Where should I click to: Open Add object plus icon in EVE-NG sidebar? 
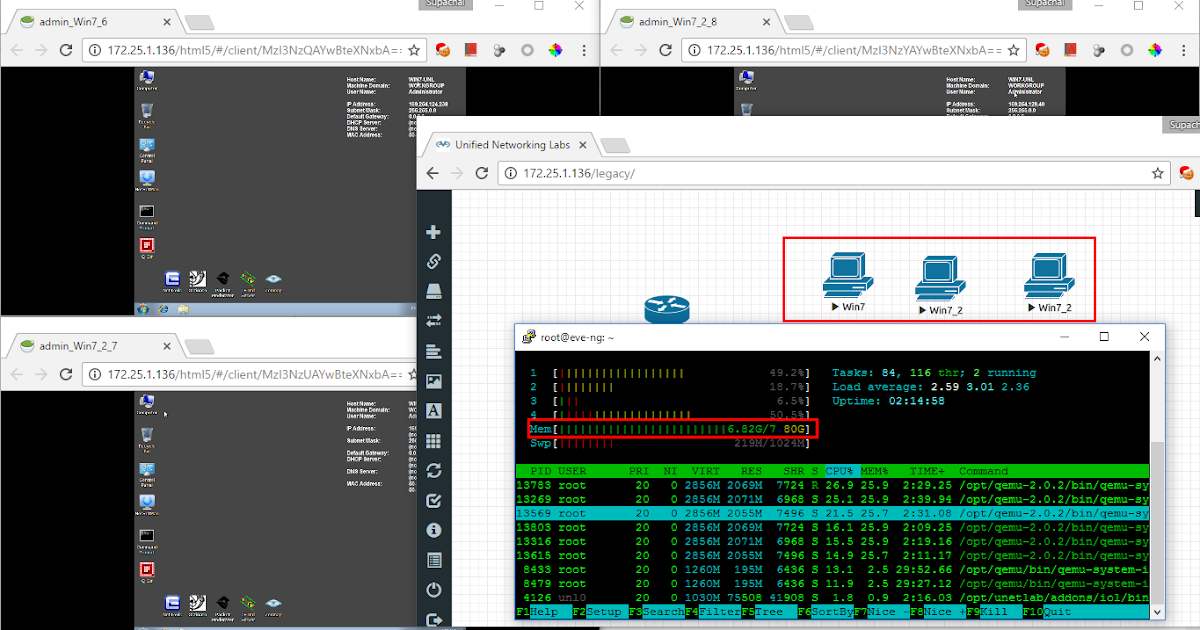coord(434,232)
